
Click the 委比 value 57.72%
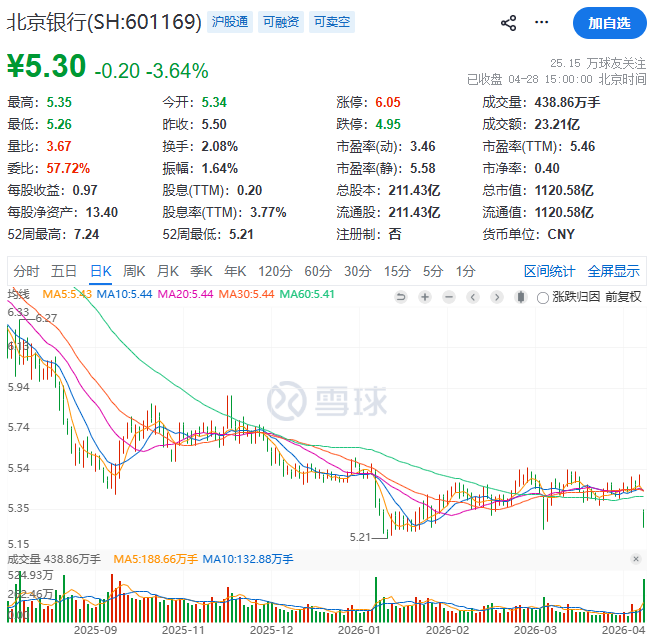[68, 169]
